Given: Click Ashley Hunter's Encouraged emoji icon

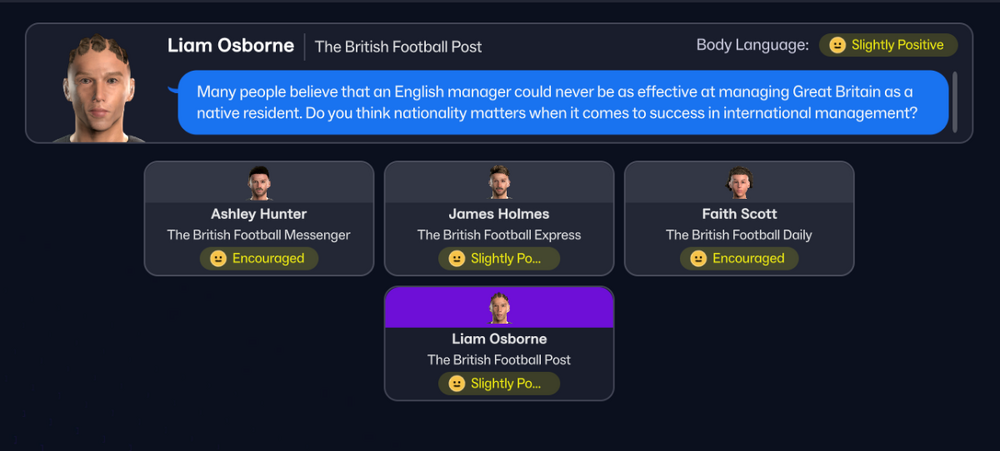Looking at the screenshot, I should (218, 258).
